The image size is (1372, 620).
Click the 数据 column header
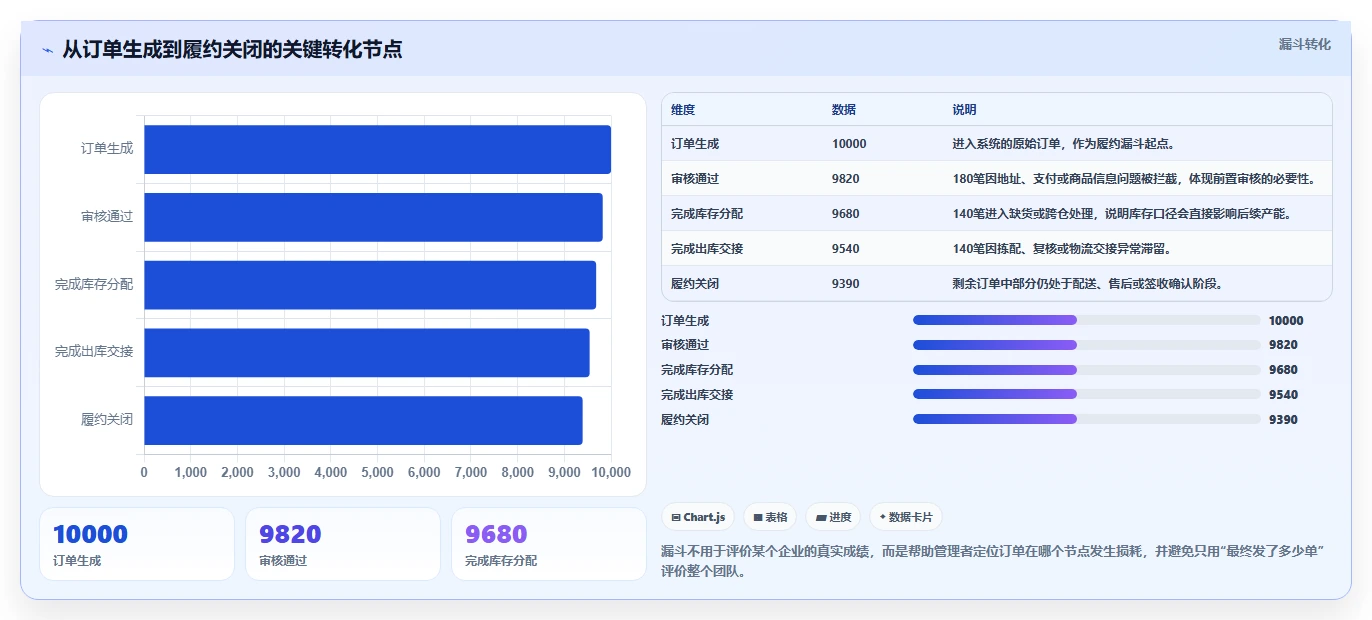(844, 110)
